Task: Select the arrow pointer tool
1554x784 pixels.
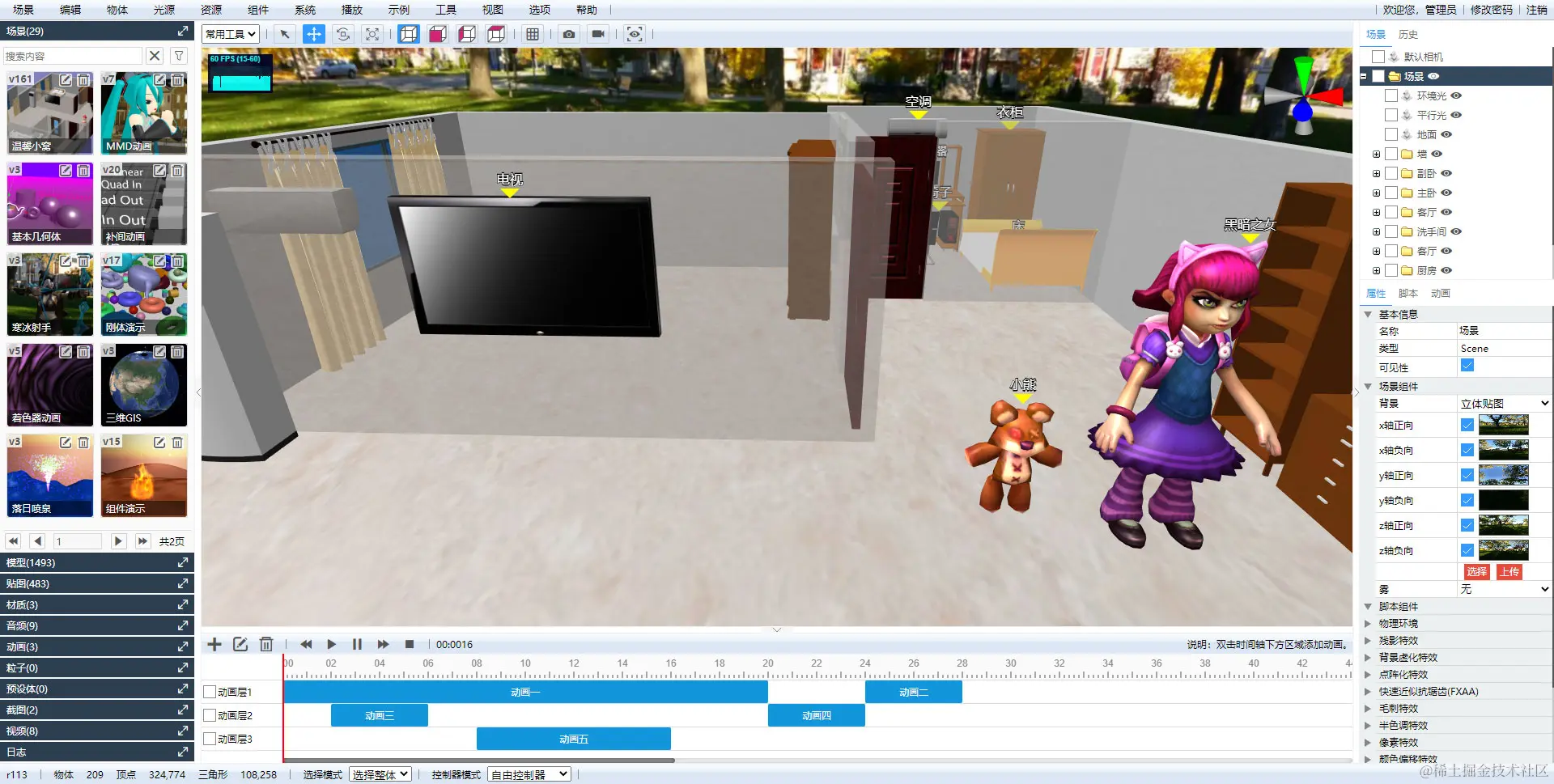Action: (284, 34)
